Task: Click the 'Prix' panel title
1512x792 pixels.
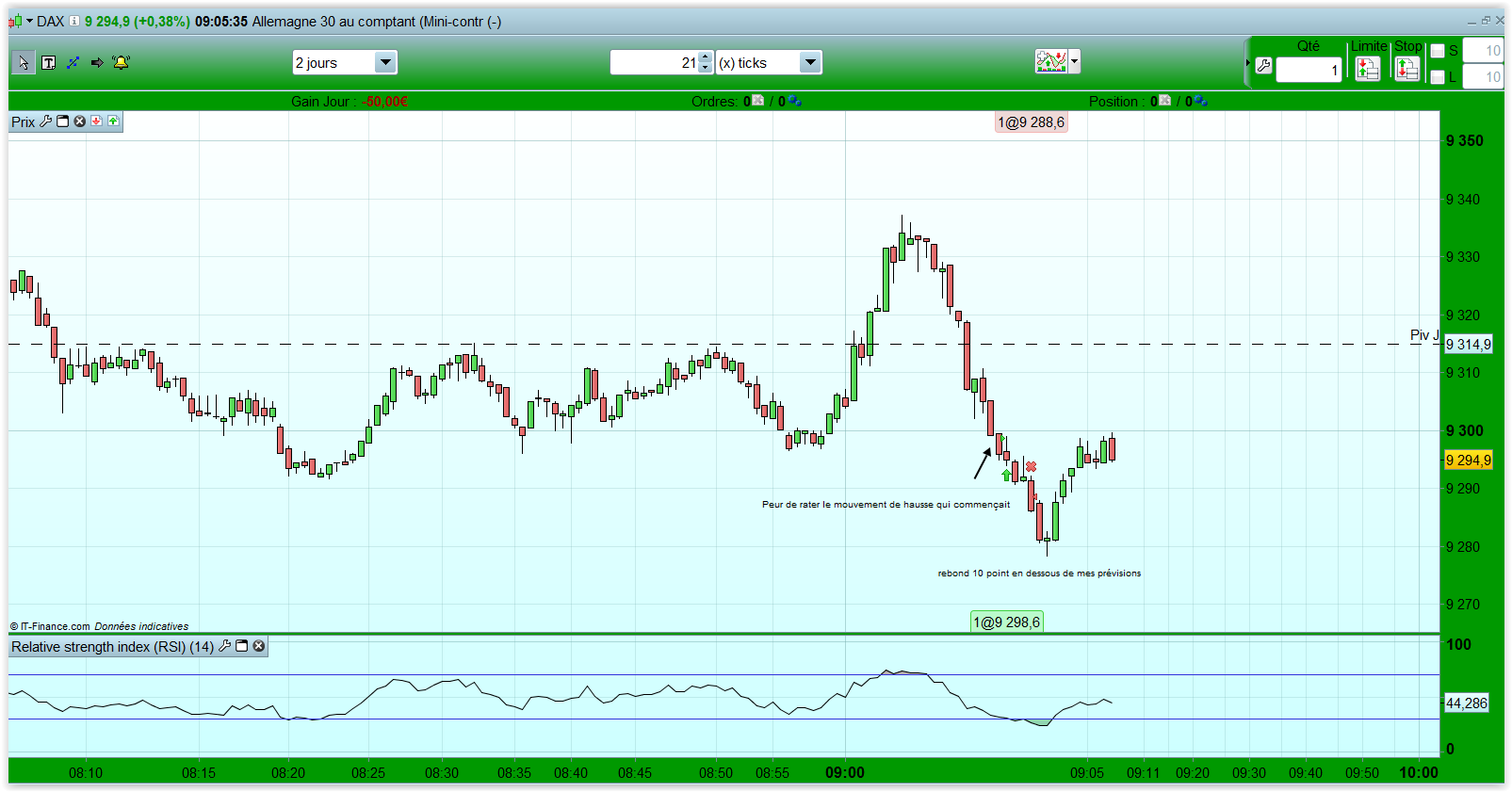Action: (24, 122)
